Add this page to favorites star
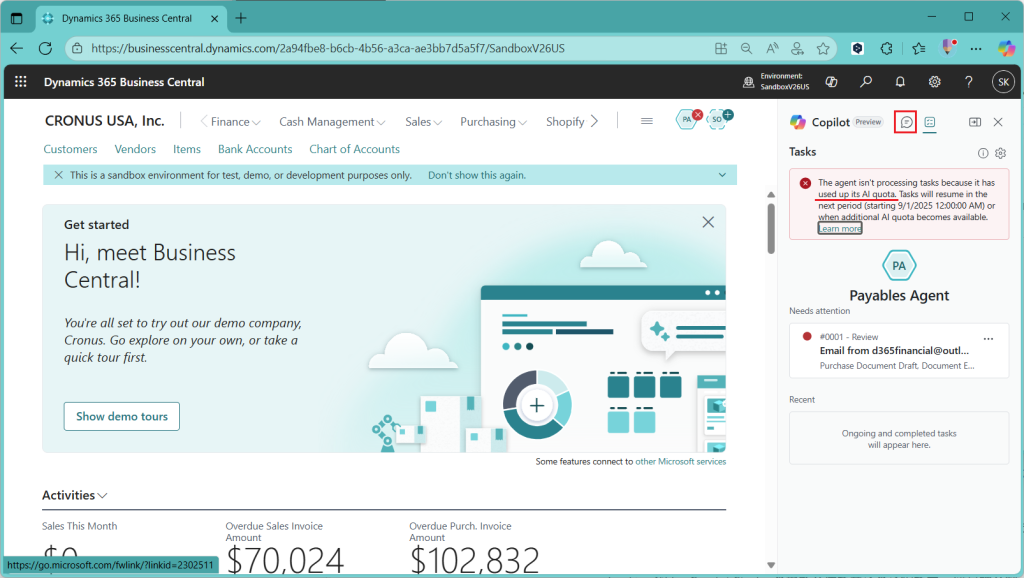 [823, 48]
